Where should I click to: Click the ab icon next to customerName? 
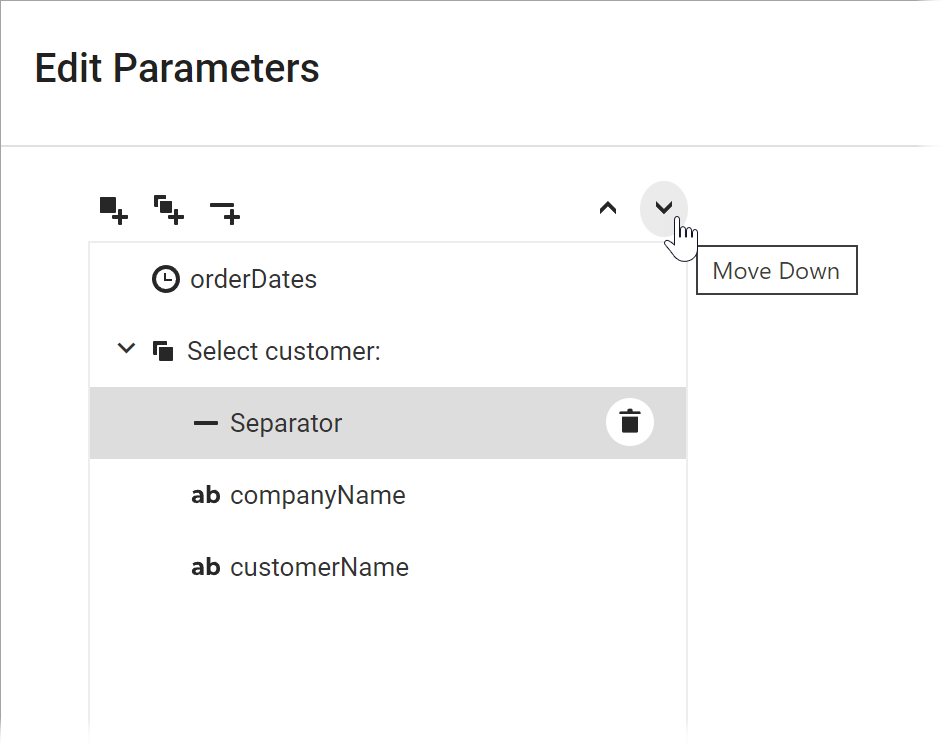(x=205, y=567)
